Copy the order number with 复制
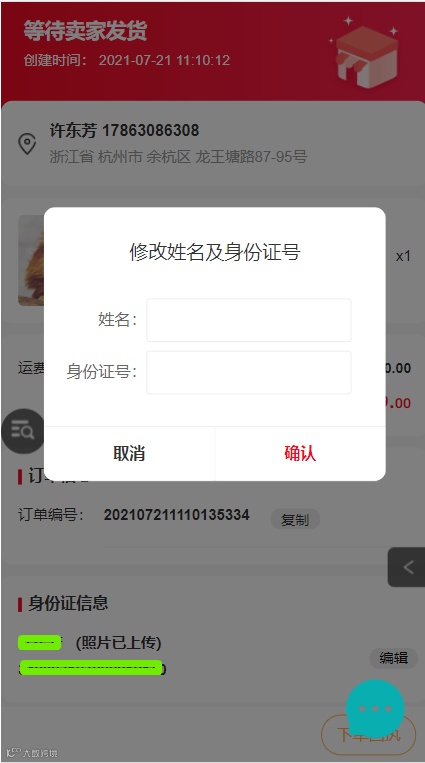The width and height of the screenshot is (425, 763). point(295,520)
